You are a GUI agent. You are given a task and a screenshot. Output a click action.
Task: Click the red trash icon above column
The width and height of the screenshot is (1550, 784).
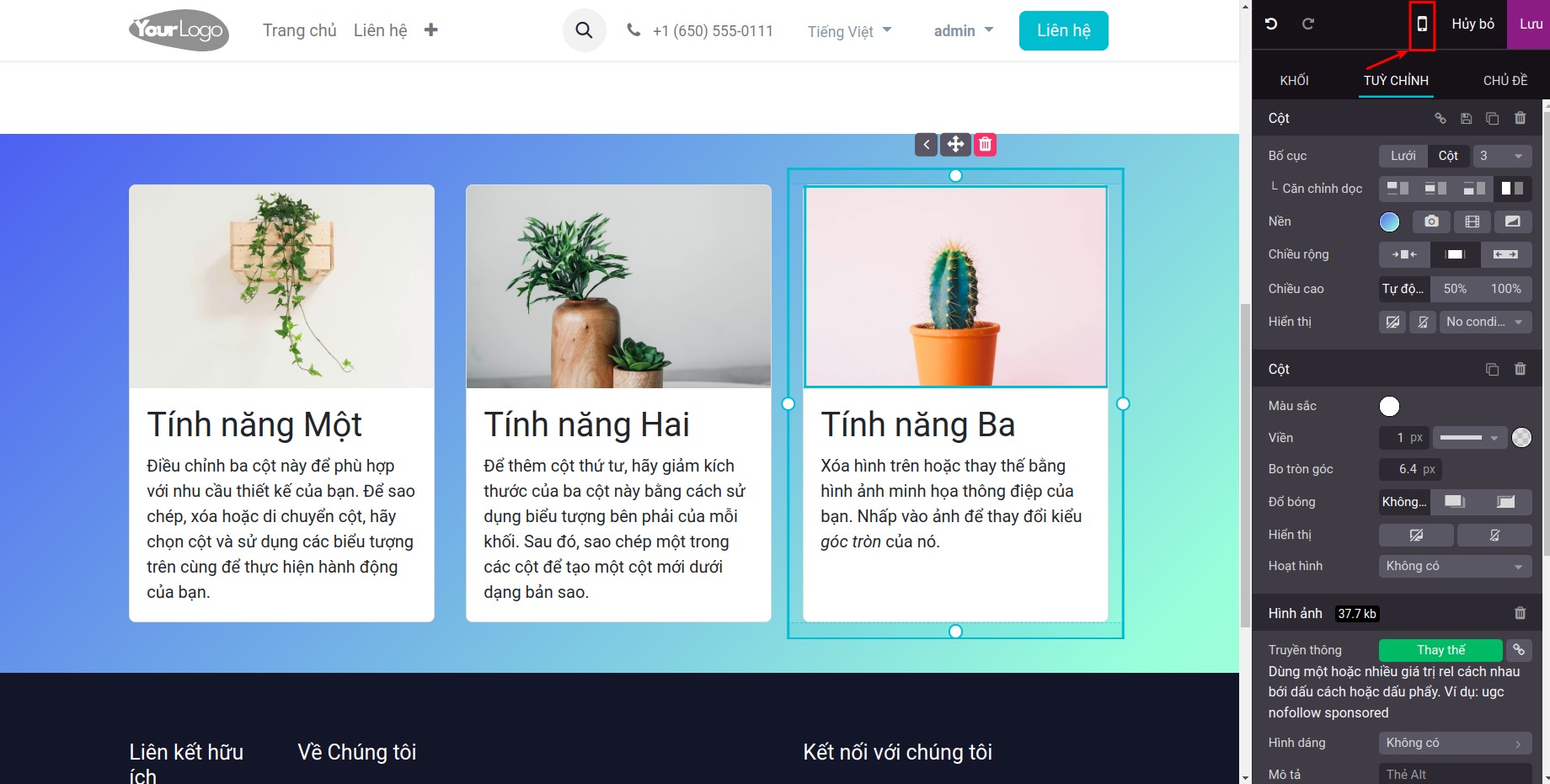pos(985,145)
